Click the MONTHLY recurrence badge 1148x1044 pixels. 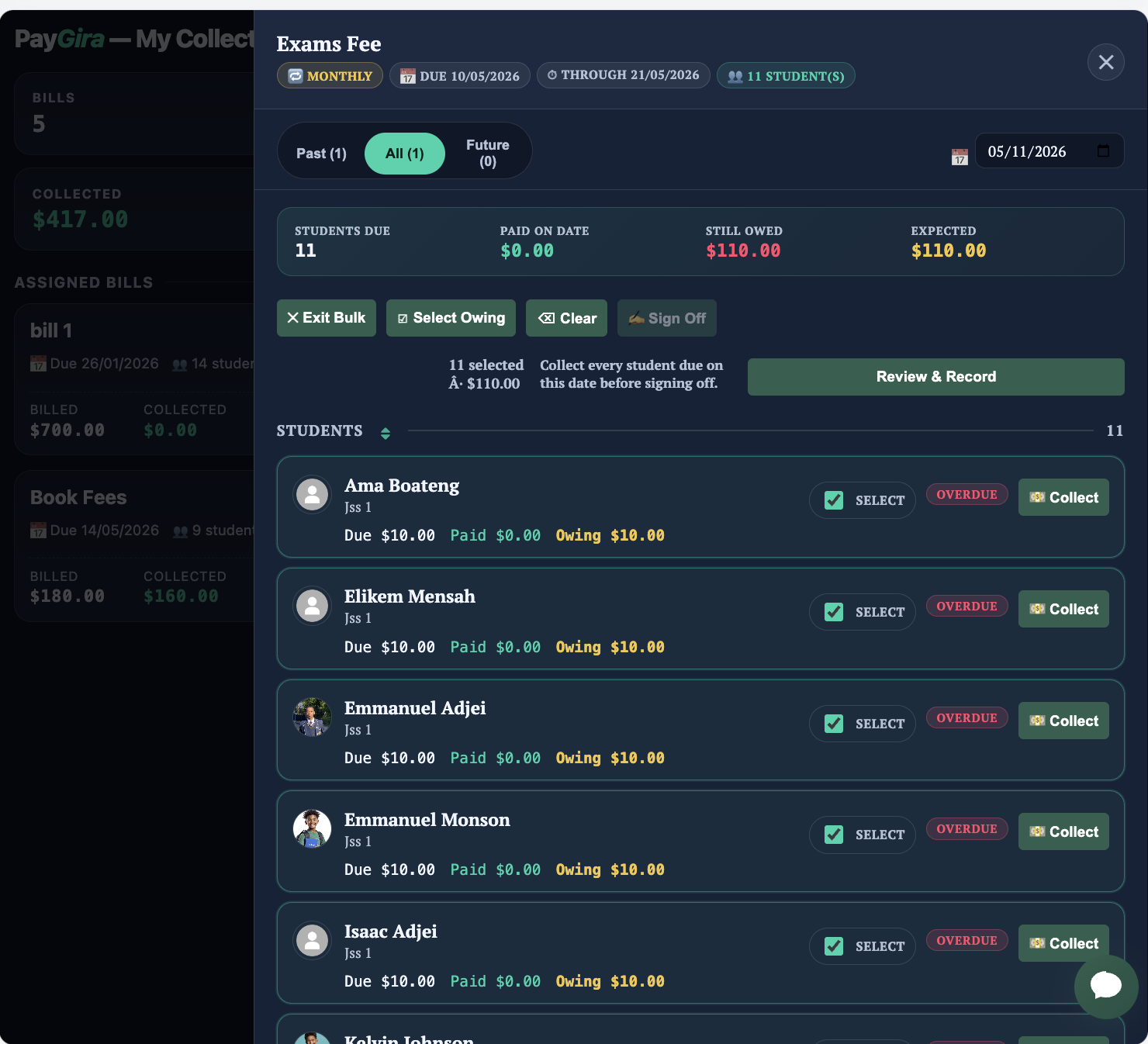330,75
